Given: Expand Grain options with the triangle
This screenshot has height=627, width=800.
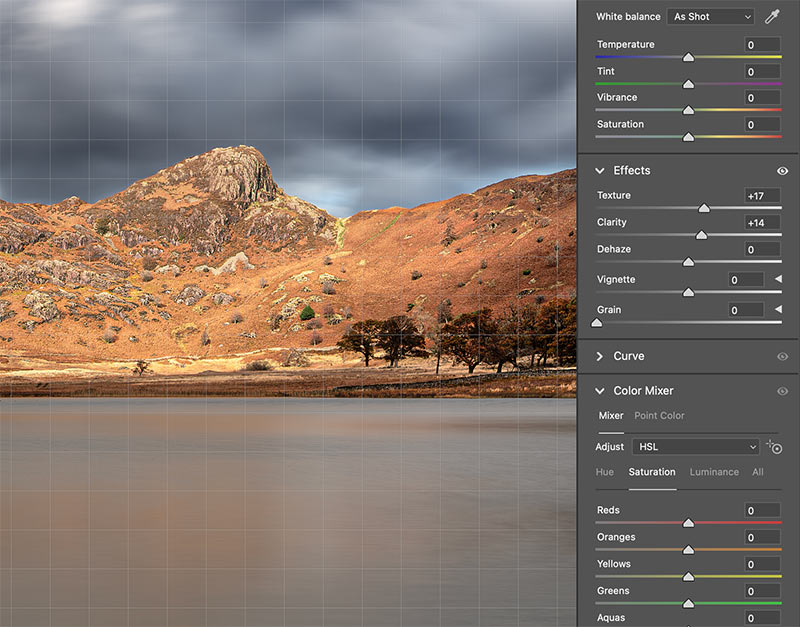Looking at the screenshot, I should click(777, 310).
